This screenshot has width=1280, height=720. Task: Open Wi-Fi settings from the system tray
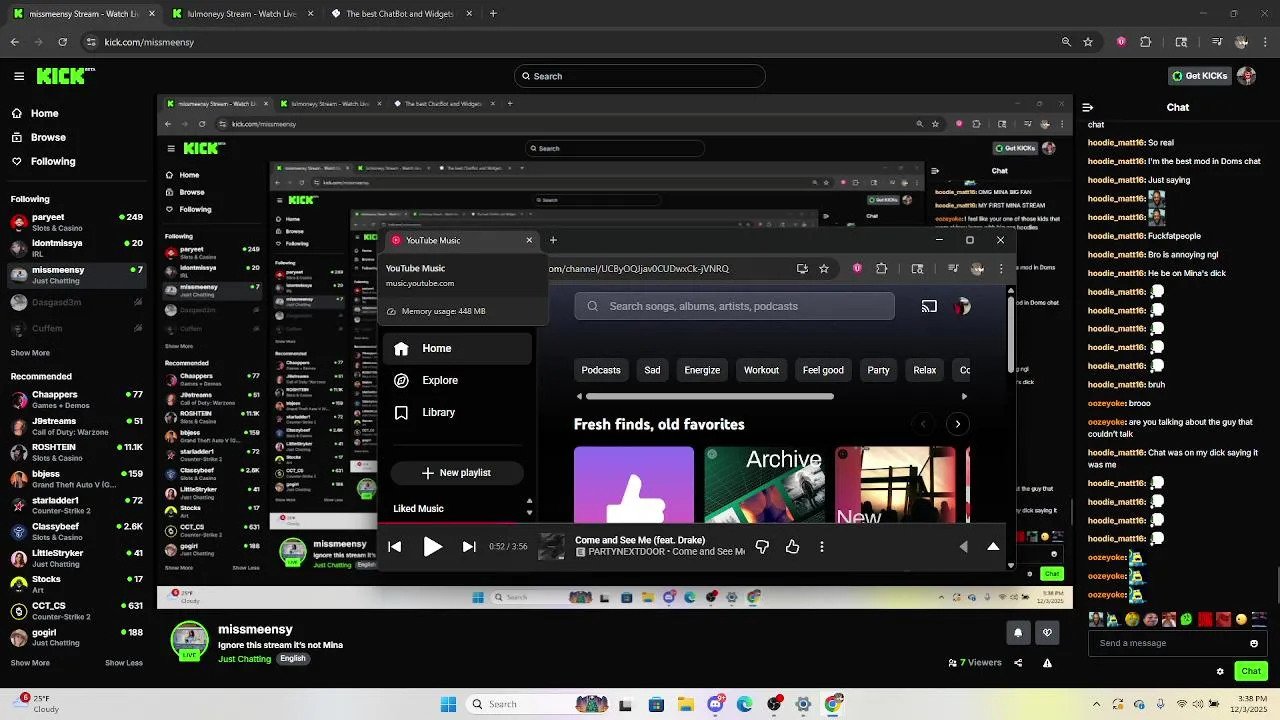click(x=1182, y=704)
